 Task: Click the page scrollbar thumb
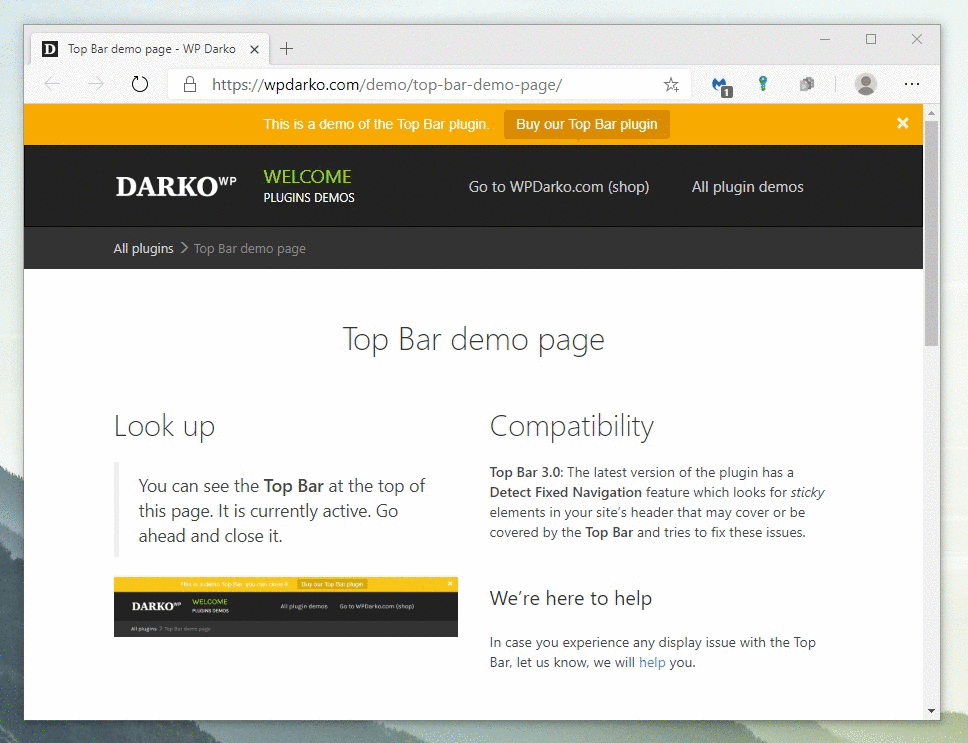[x=931, y=233]
